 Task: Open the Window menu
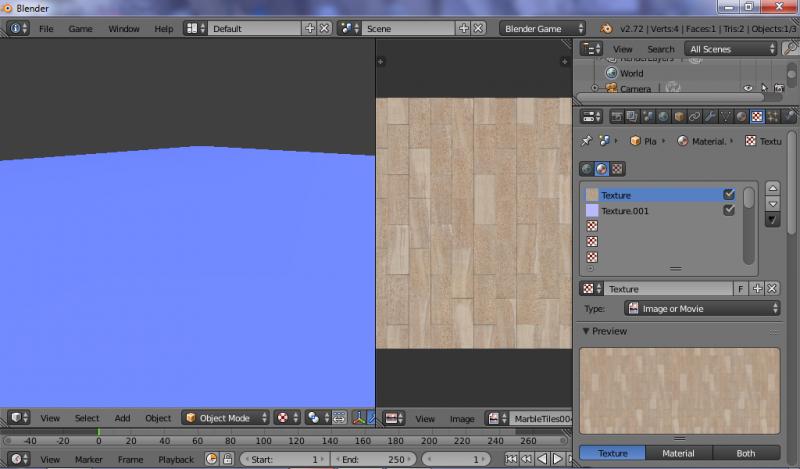pyautogui.click(x=124, y=28)
